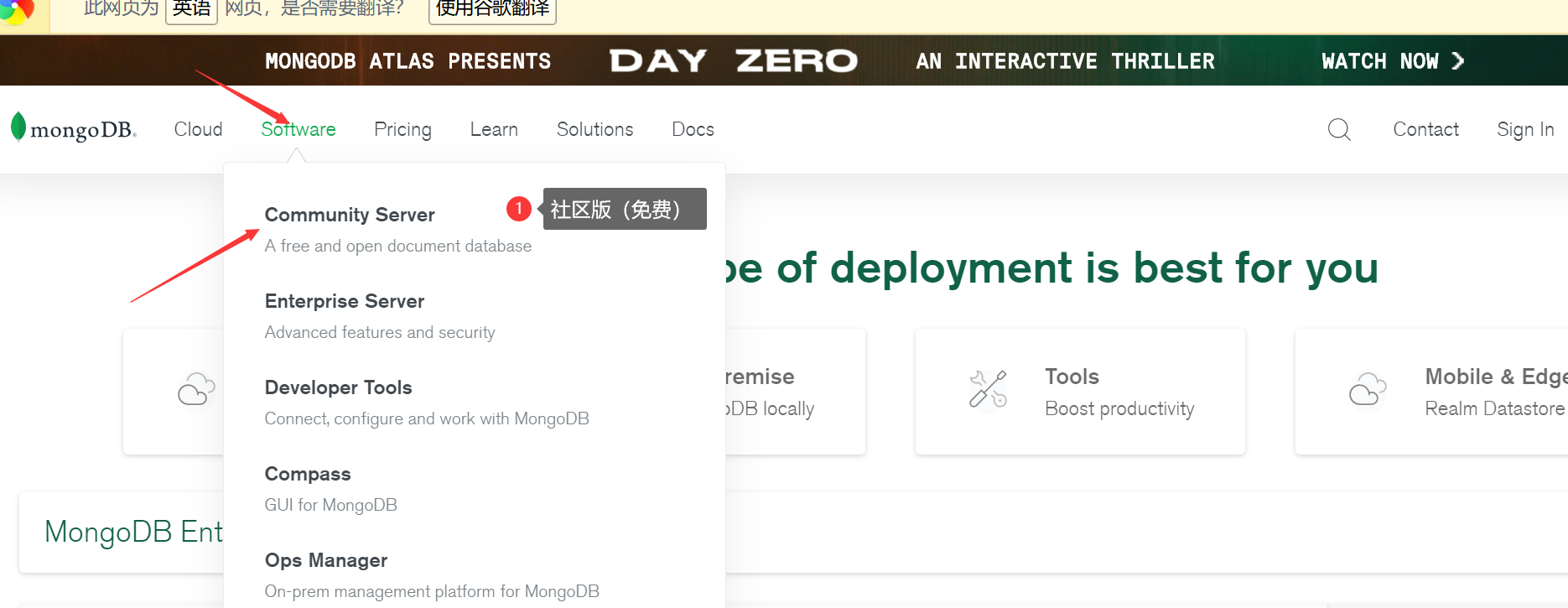Open the Docs menu

[693, 129]
